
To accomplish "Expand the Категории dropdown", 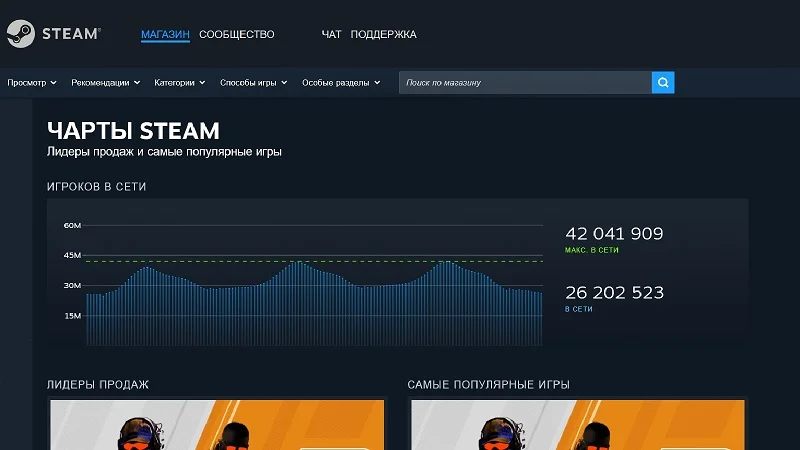I will [x=180, y=83].
